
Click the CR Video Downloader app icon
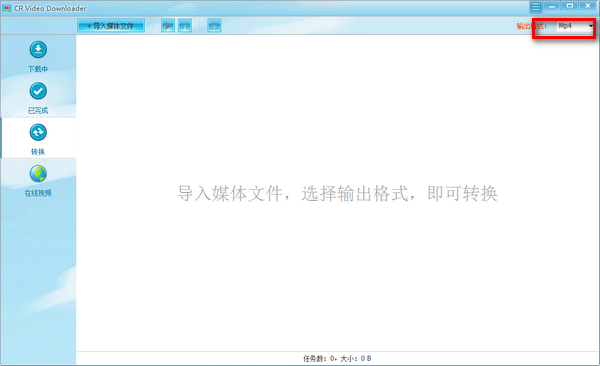[x=7, y=8]
